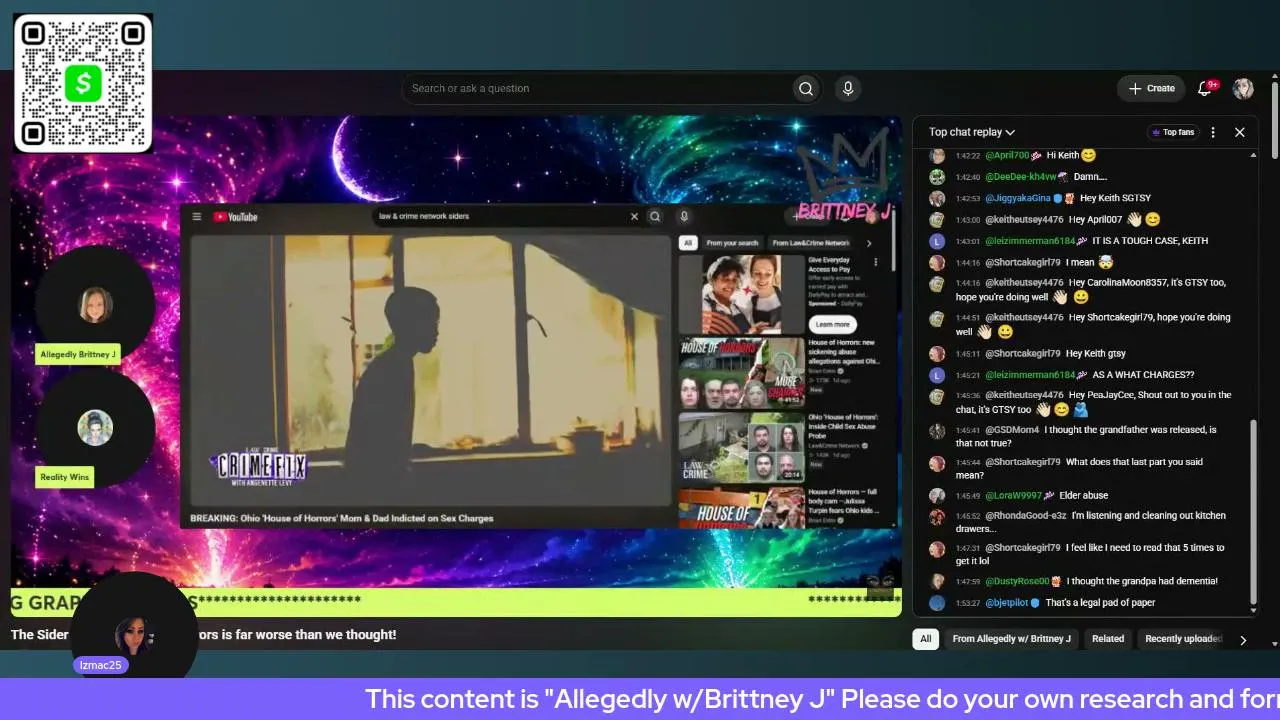Click the username @DeeDee-kh4vw in chat
This screenshot has height=720, width=1280.
click(x=1020, y=177)
